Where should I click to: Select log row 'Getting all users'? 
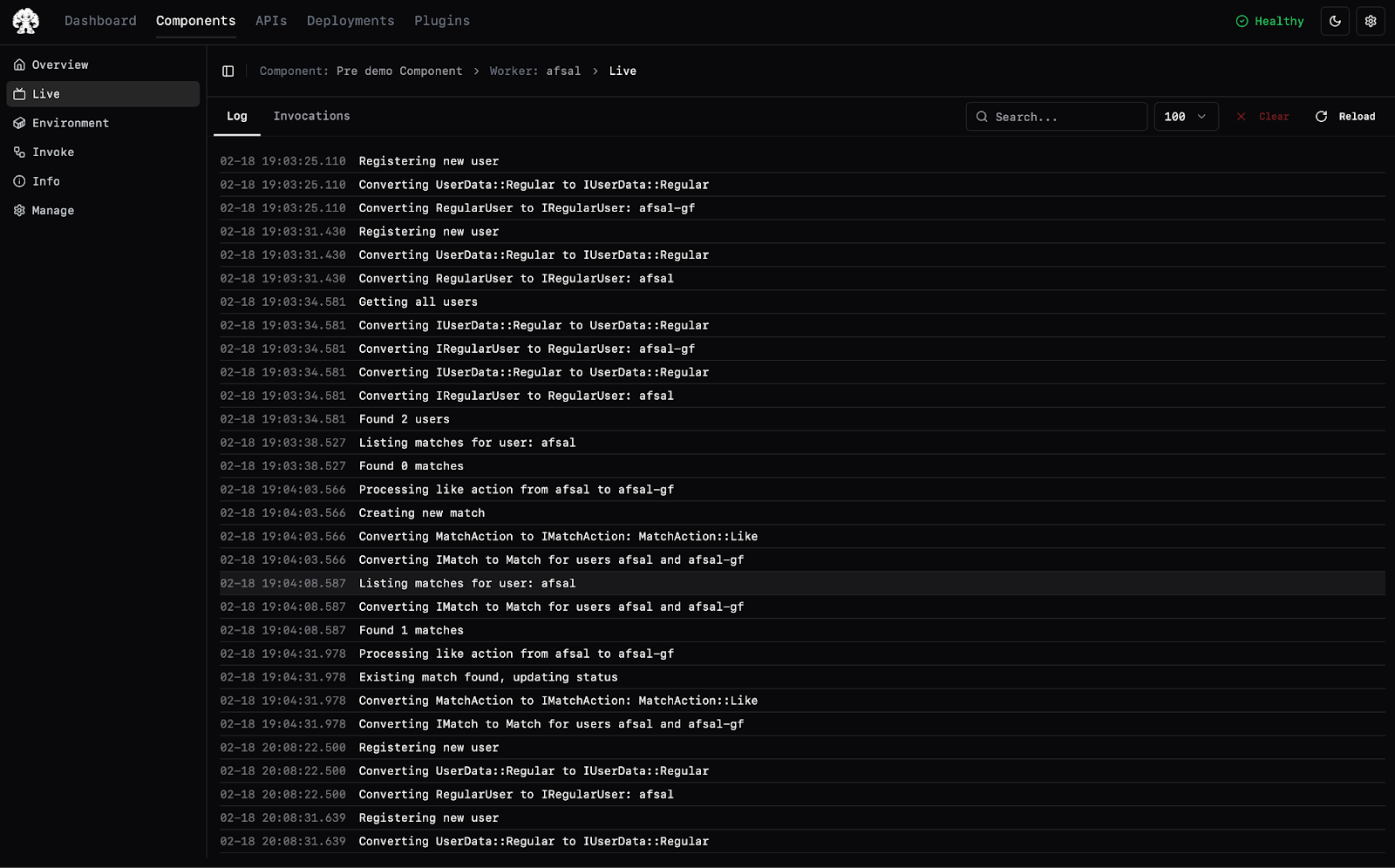(802, 302)
